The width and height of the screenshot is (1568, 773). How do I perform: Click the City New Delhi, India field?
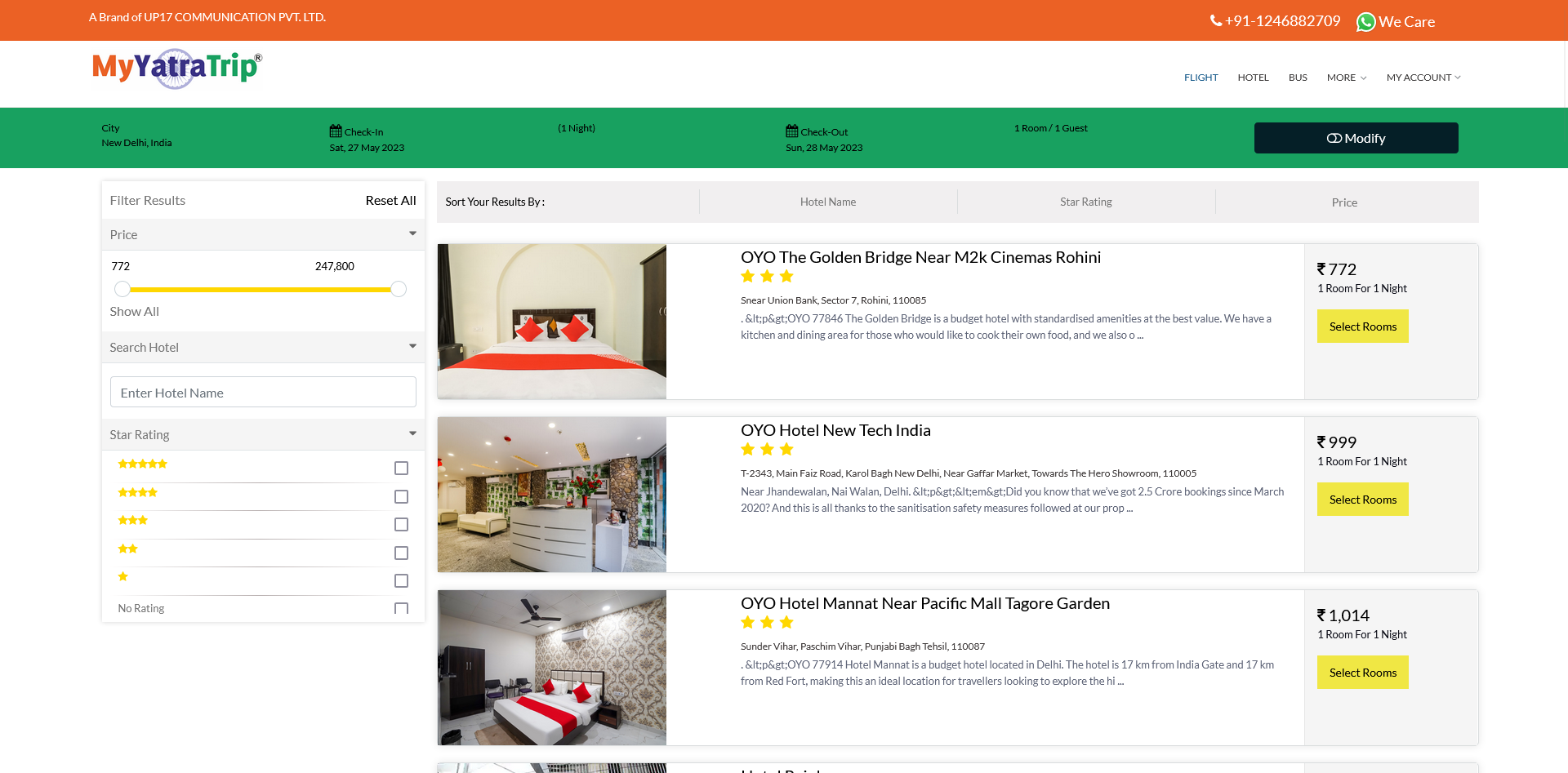136,135
